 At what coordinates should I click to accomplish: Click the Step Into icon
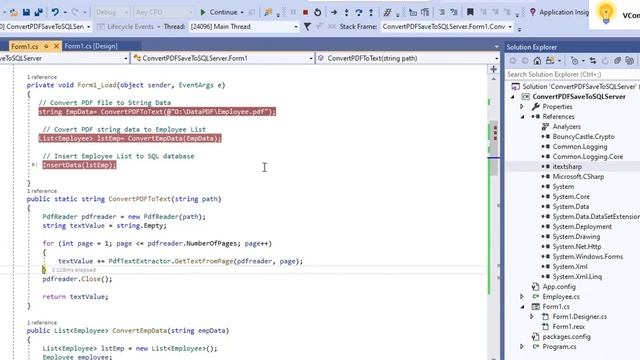click(347, 12)
